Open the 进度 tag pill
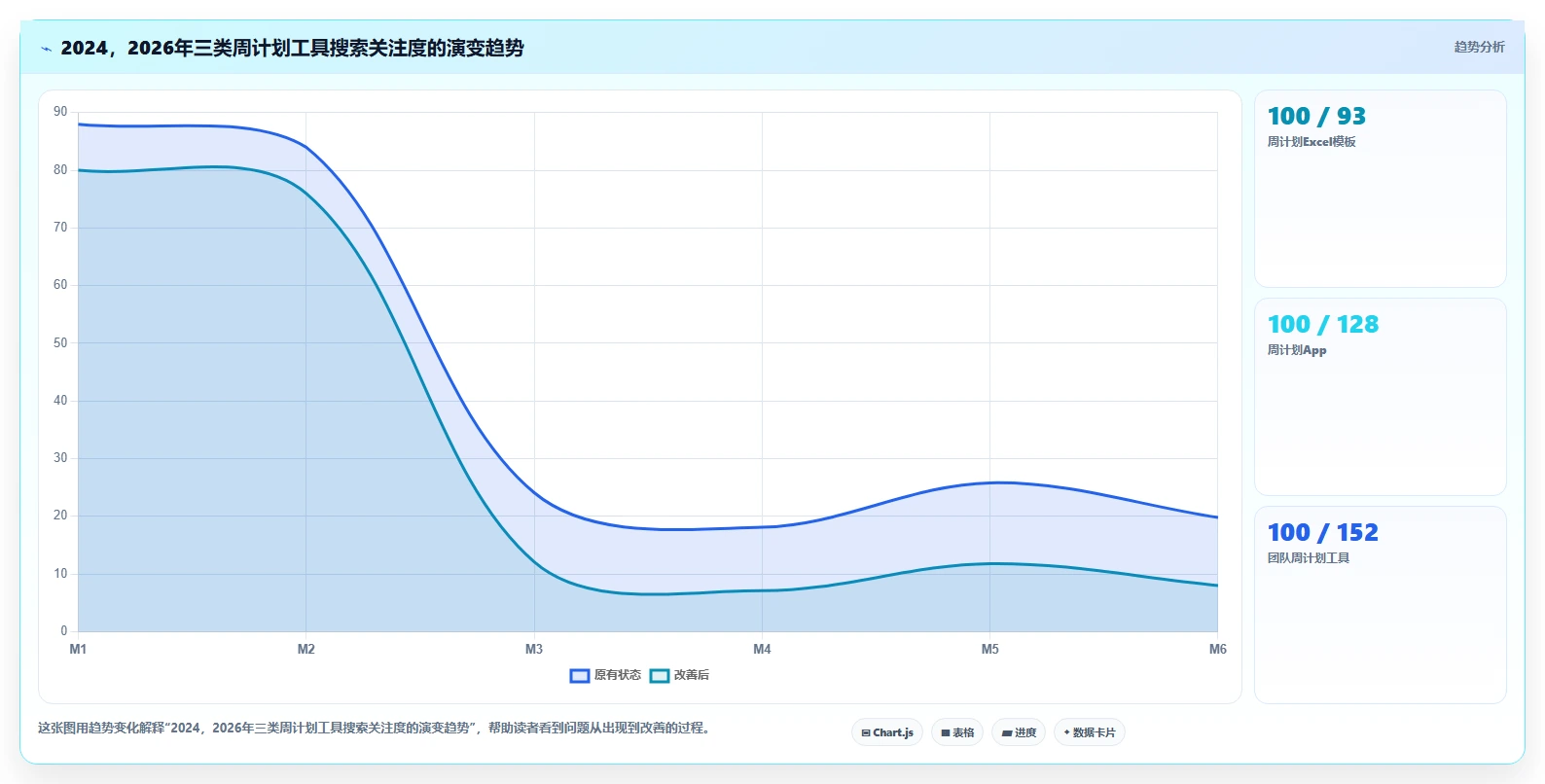 pos(1019,732)
